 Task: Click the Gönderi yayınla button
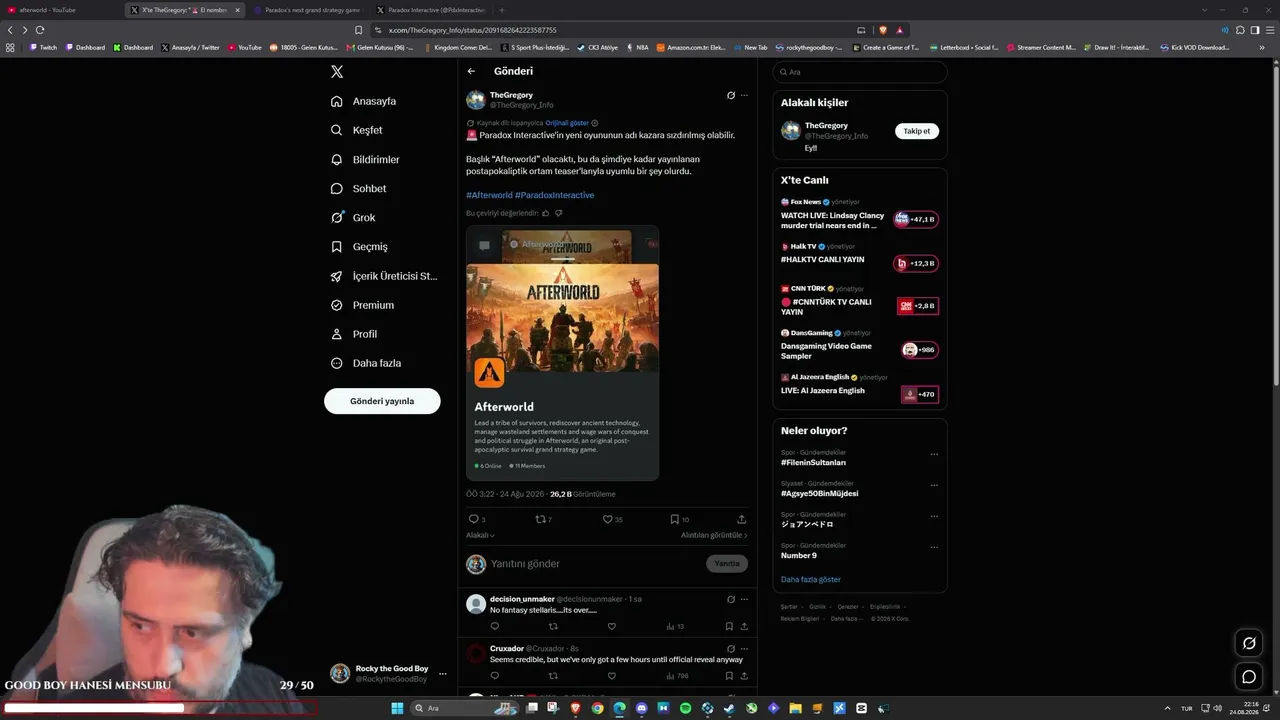pos(382,401)
